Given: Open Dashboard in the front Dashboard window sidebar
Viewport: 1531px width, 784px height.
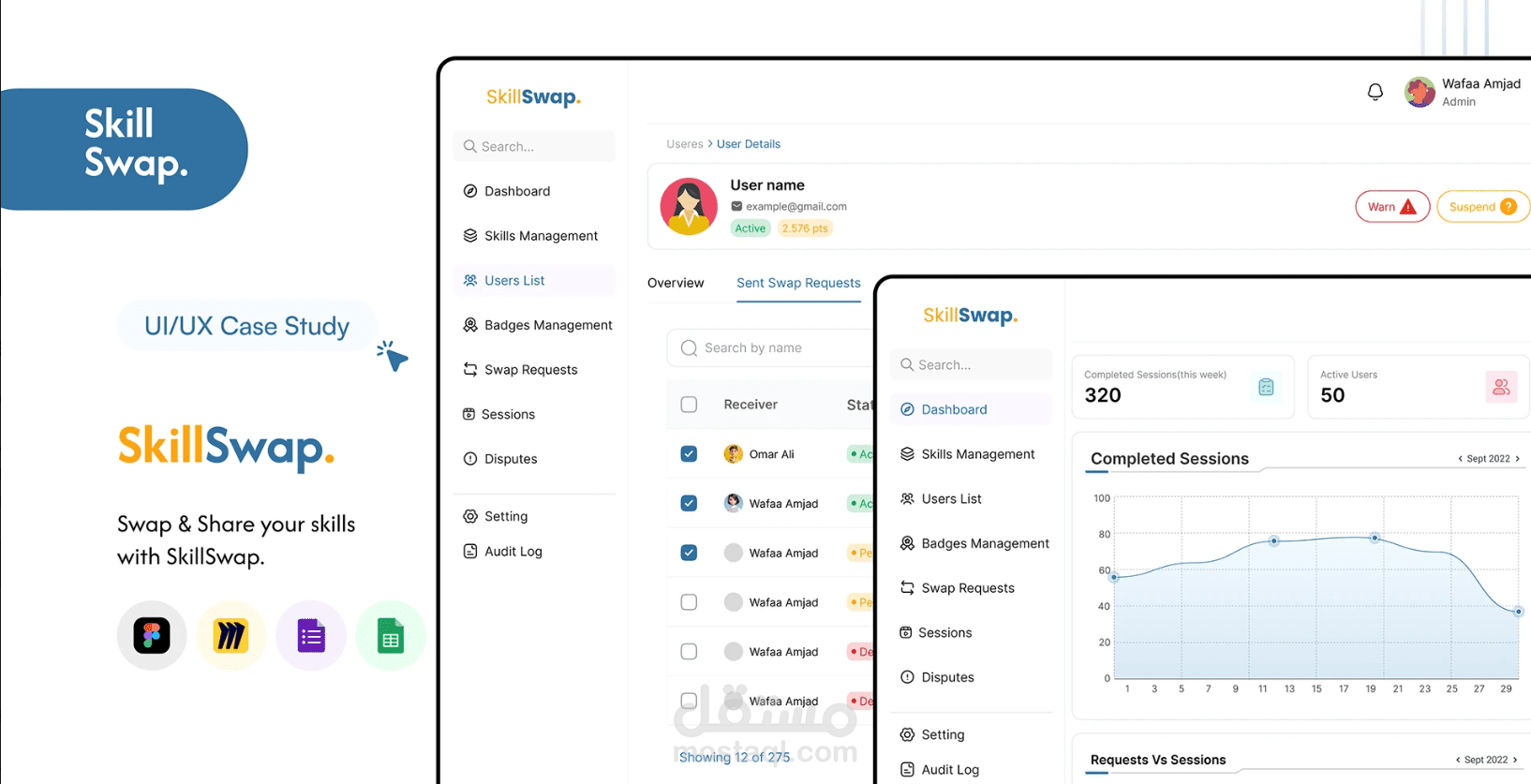Looking at the screenshot, I should (972, 409).
